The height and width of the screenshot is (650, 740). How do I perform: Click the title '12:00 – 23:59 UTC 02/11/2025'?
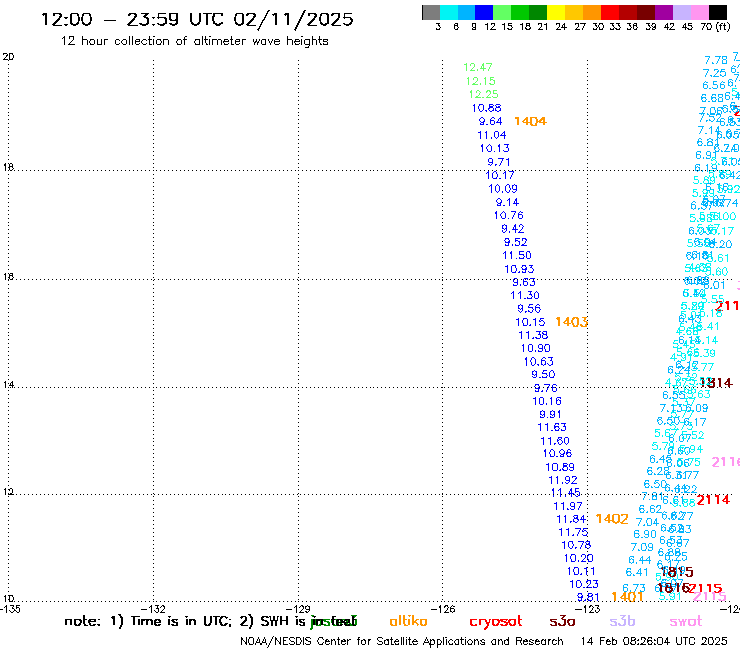tap(197, 19)
